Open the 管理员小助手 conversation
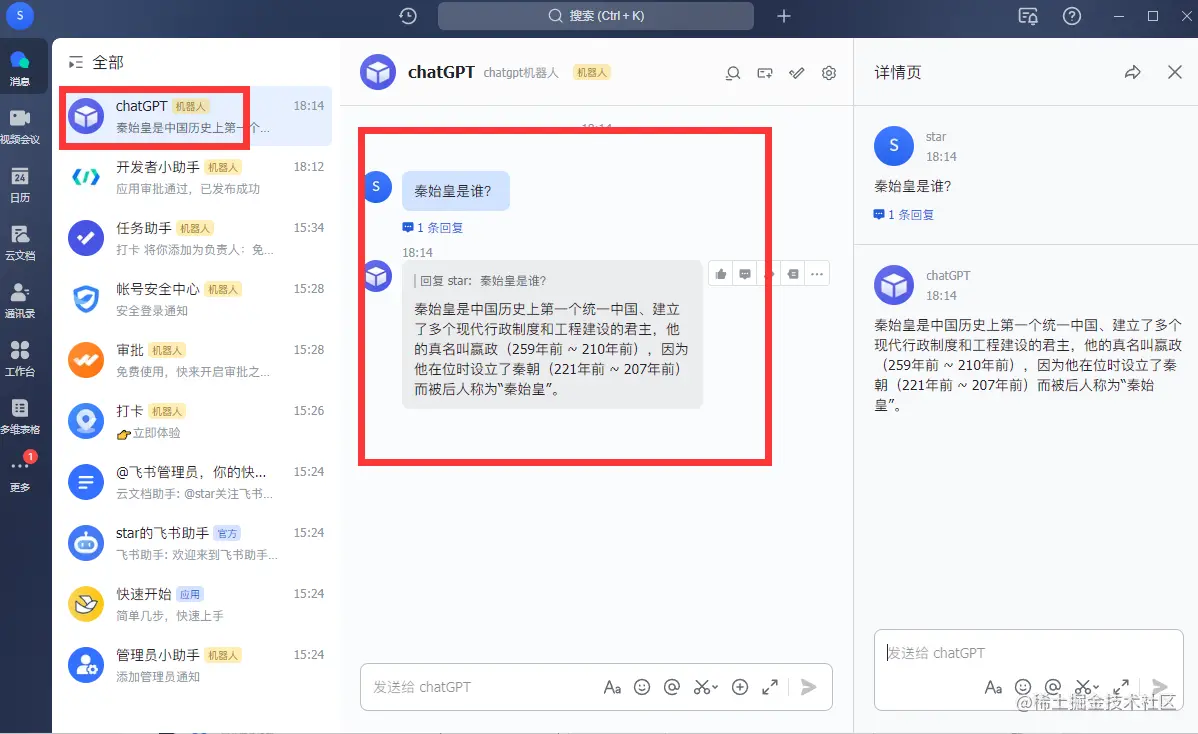Viewport: 1198px width, 734px height. tap(196, 665)
